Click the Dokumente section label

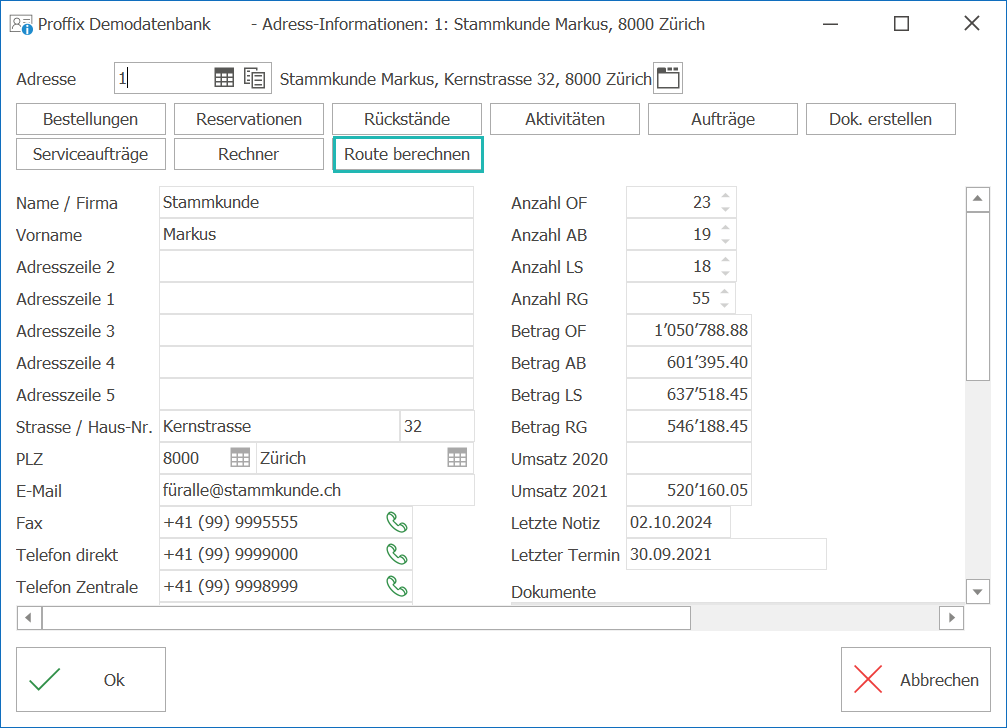554,592
